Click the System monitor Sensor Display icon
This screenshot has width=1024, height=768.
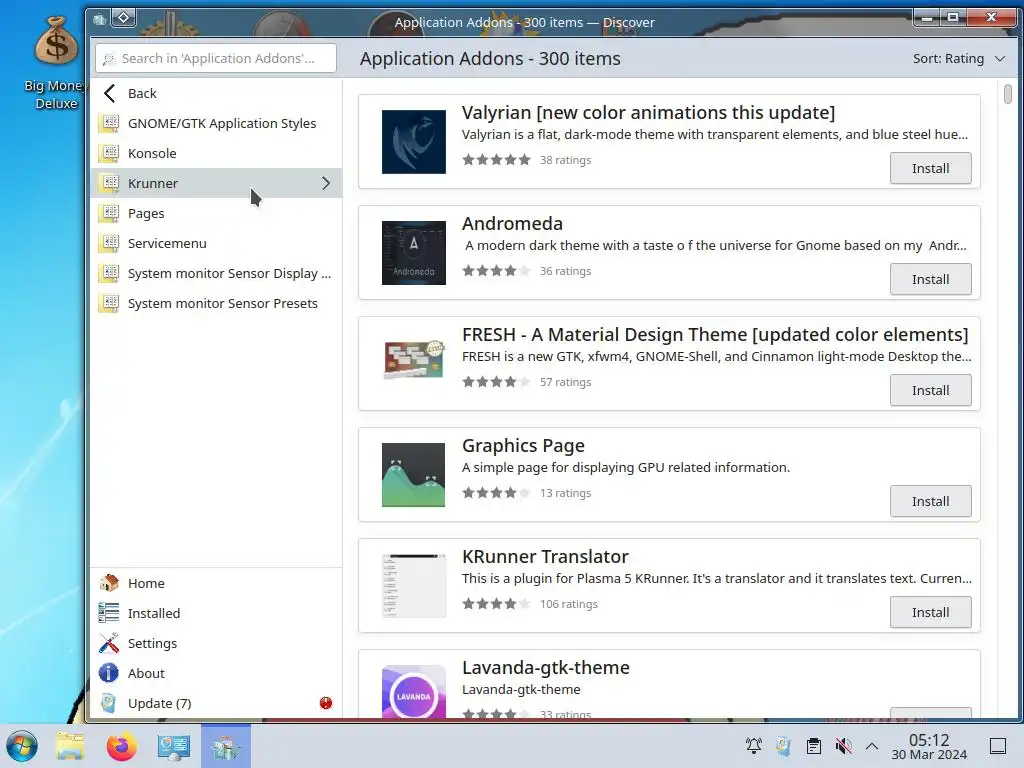point(108,274)
